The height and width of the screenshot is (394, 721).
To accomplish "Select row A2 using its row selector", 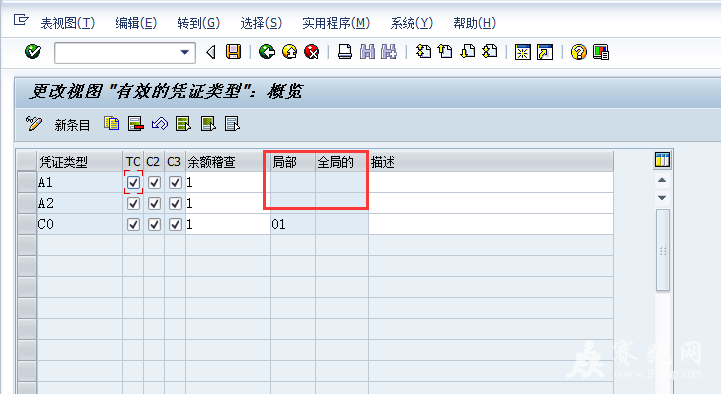I will click(x=27, y=203).
